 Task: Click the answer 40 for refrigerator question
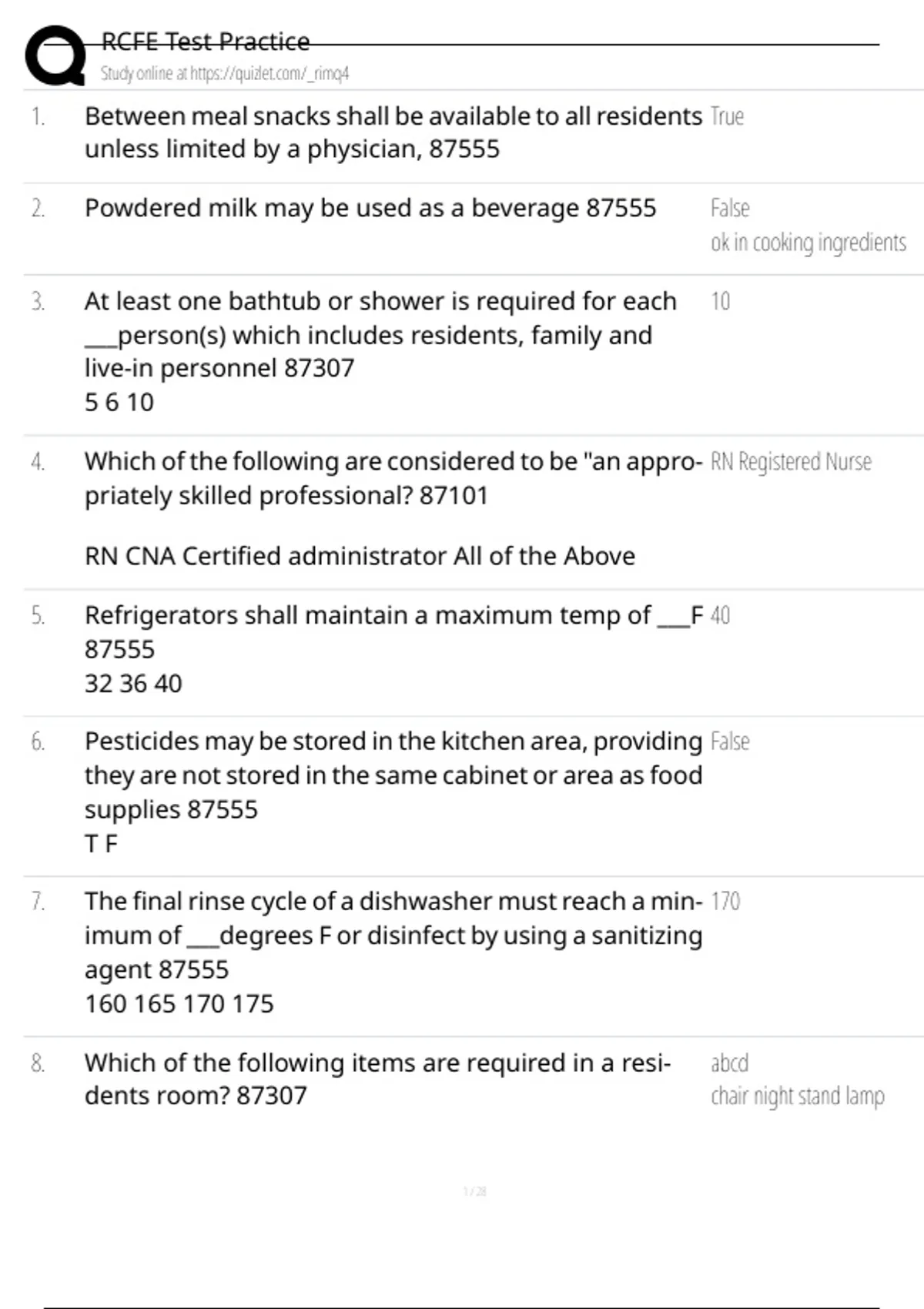click(720, 616)
